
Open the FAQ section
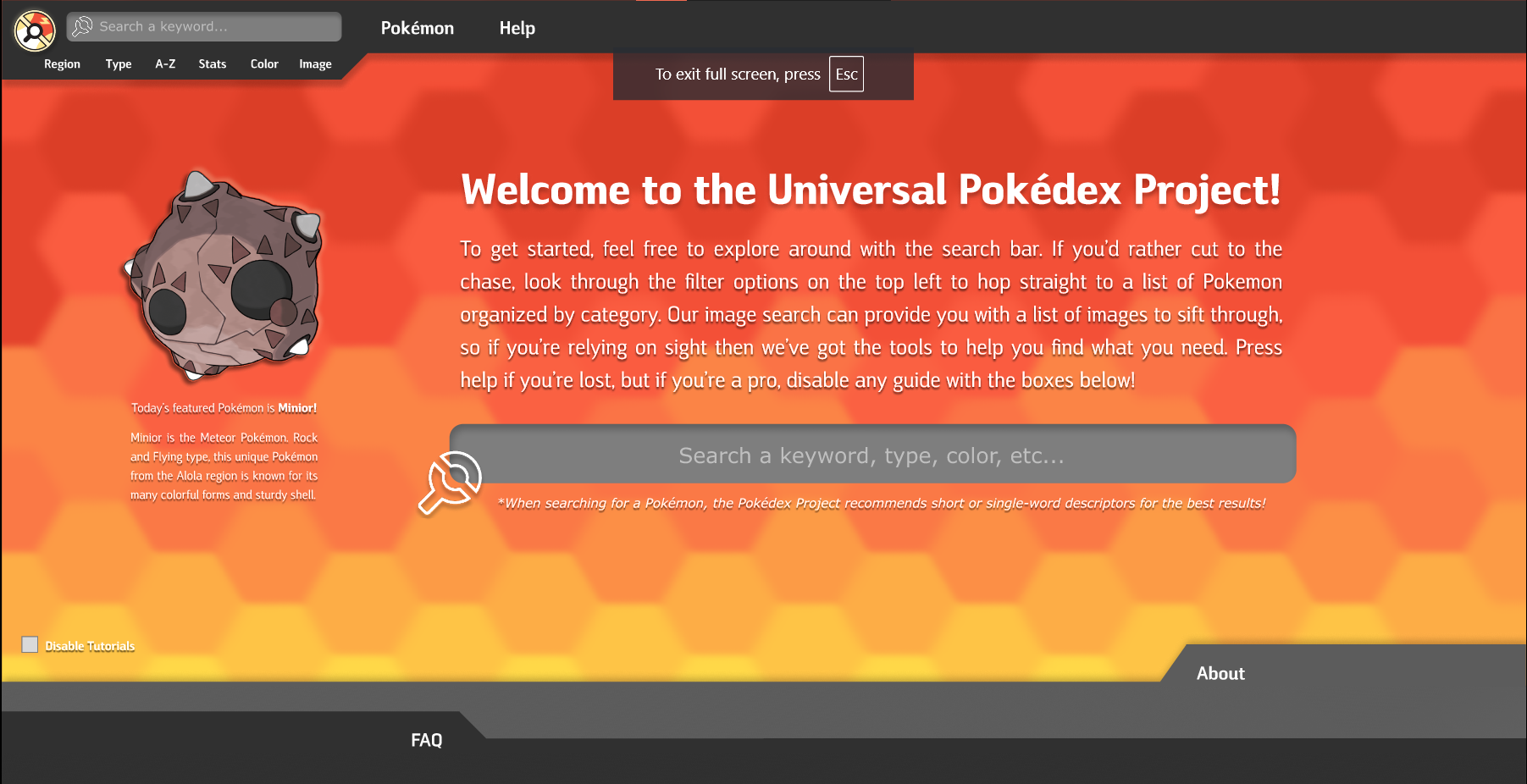pos(427,740)
